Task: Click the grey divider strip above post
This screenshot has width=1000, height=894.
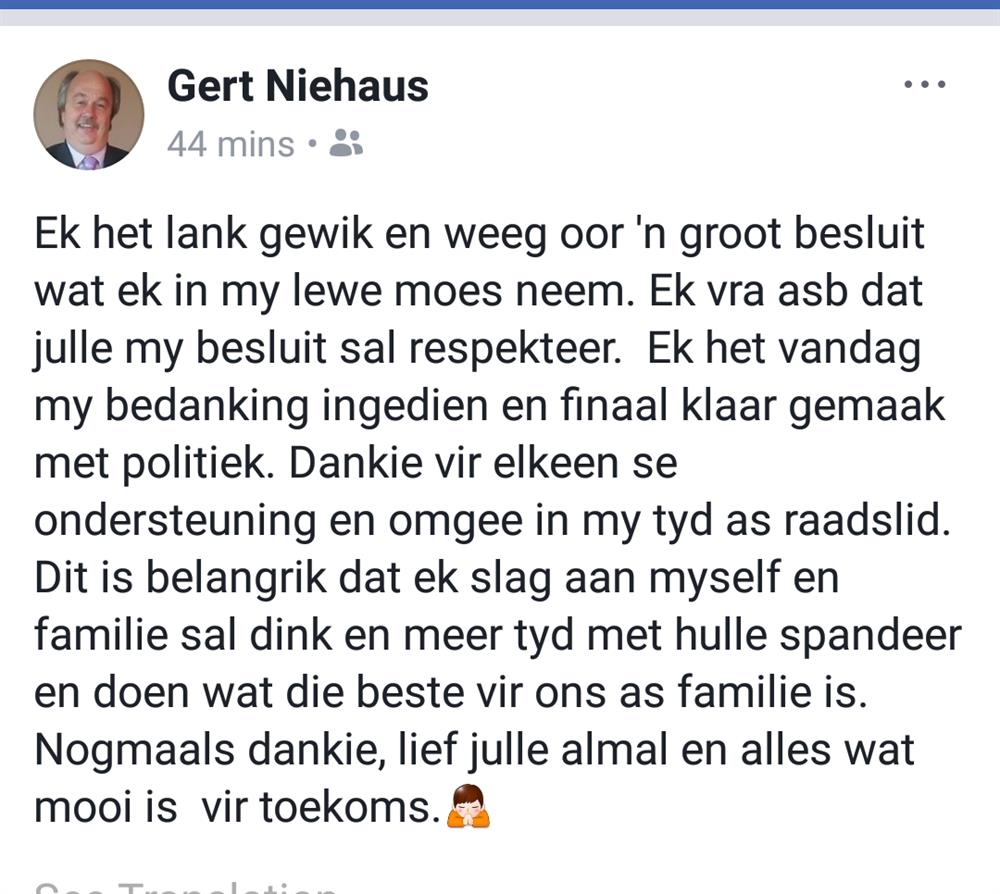Action: pyautogui.click(x=500, y=17)
